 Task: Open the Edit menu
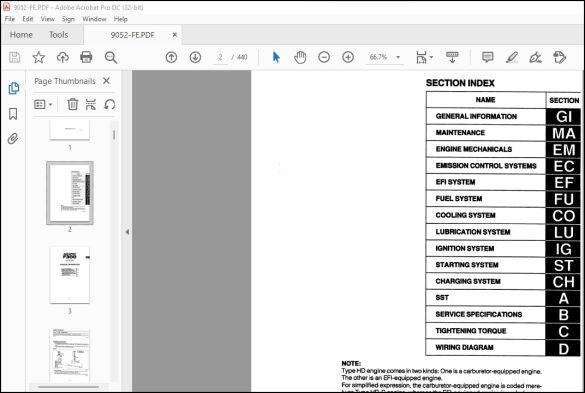tap(28, 19)
